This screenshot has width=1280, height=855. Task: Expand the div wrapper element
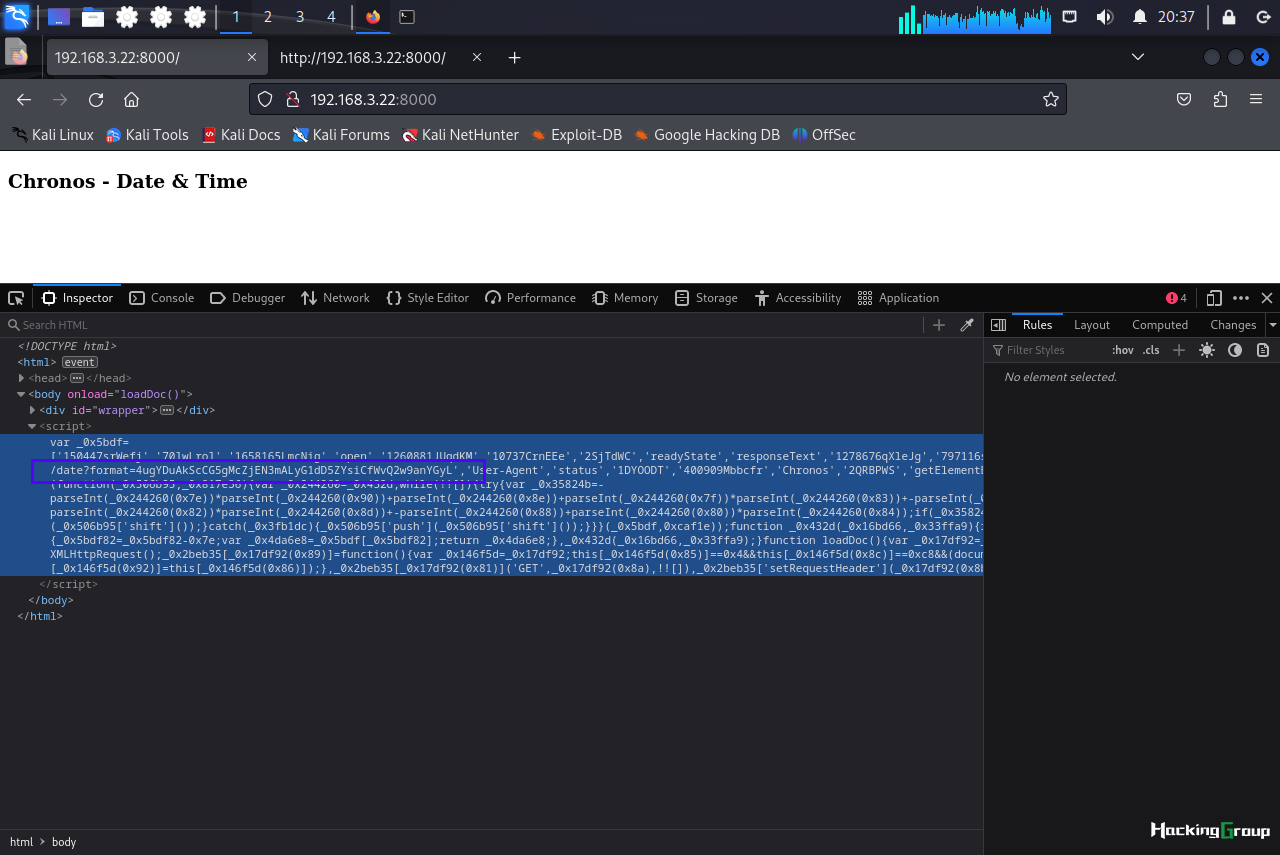click(x=33, y=410)
